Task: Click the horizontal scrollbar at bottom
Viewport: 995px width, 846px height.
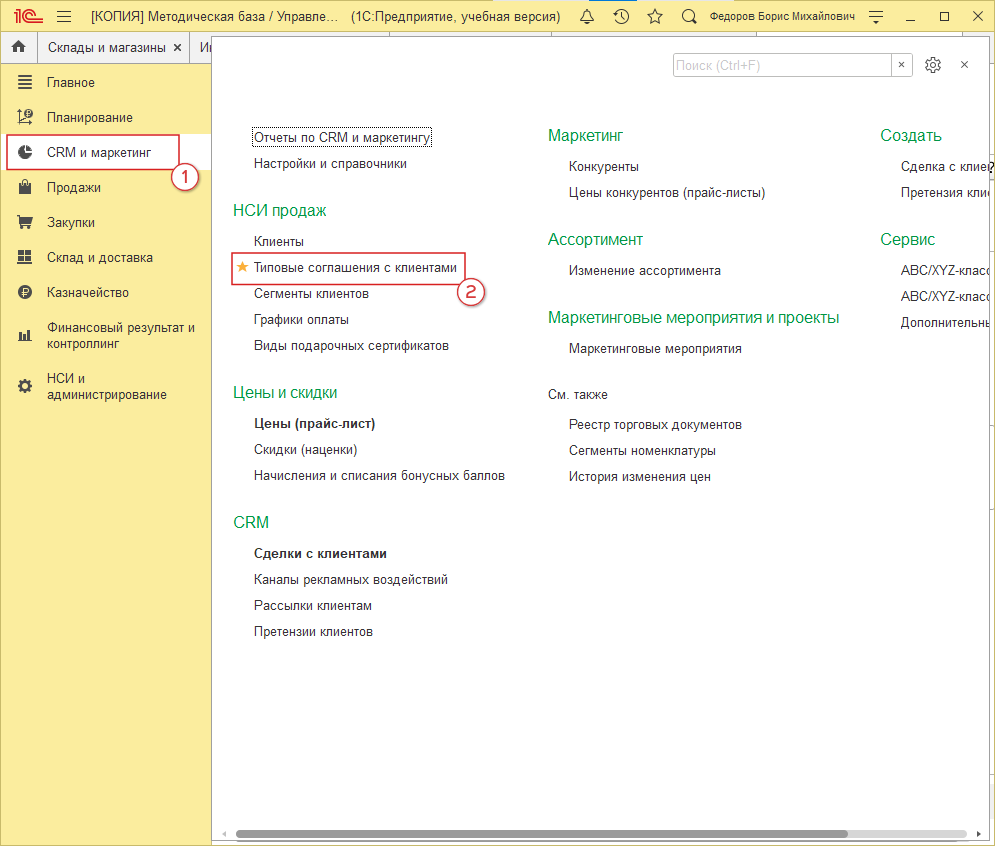Action: tap(540, 834)
